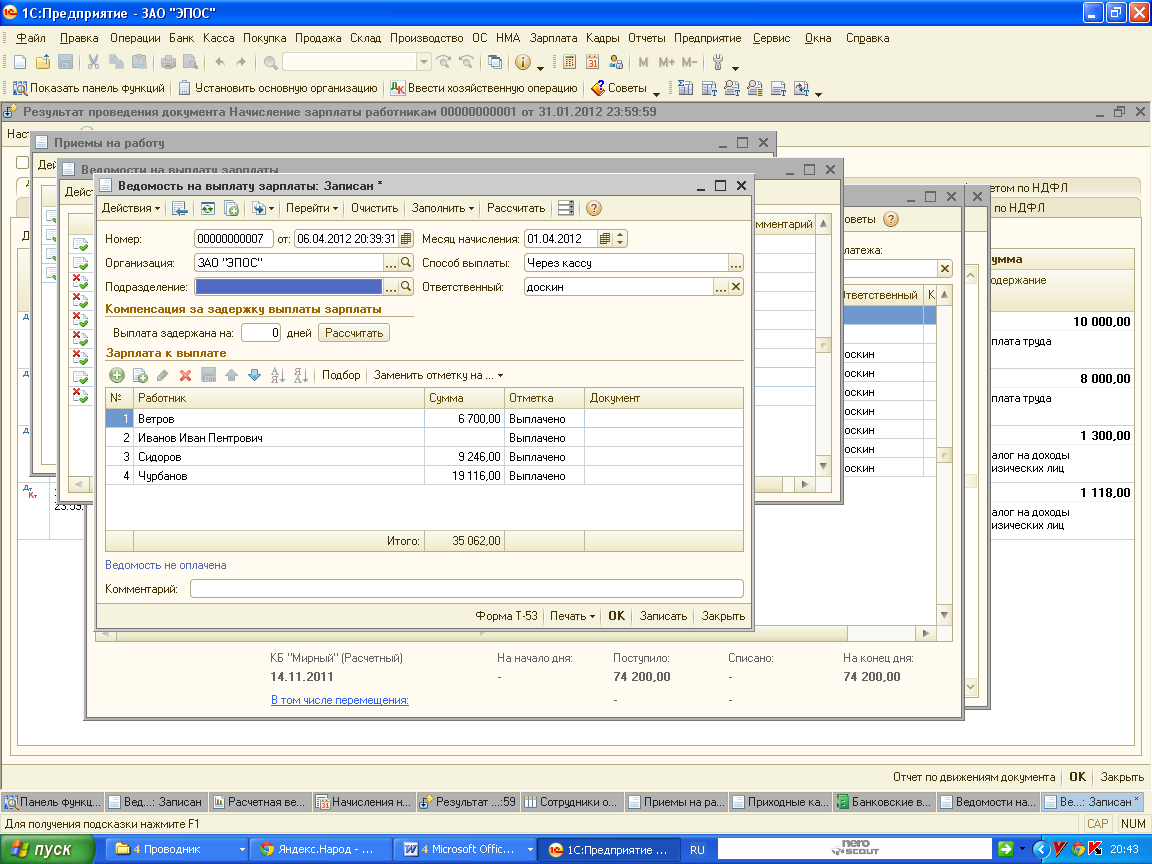Click the Ведомость не оплачена link

click(165, 565)
